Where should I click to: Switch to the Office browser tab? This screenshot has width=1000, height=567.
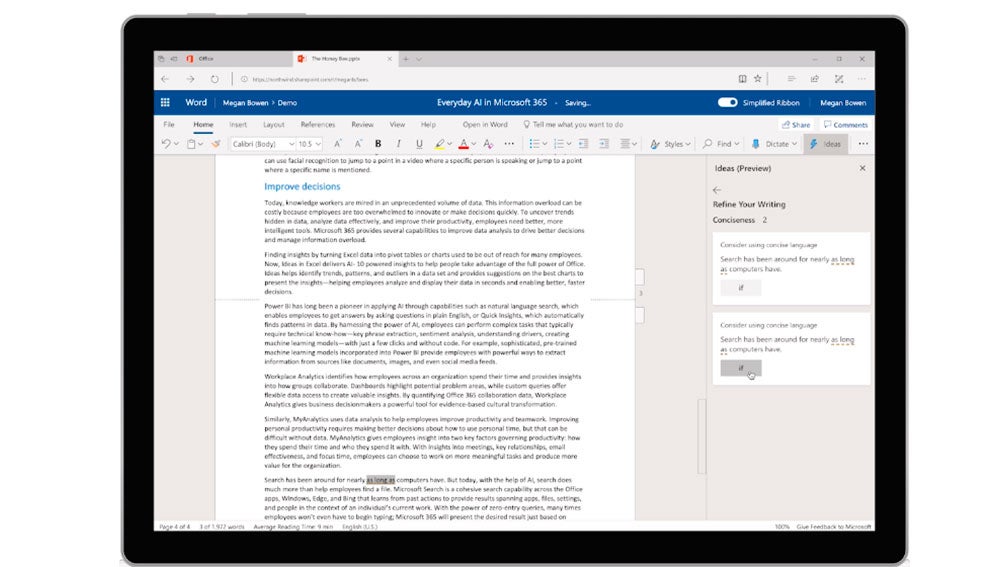pos(223,59)
